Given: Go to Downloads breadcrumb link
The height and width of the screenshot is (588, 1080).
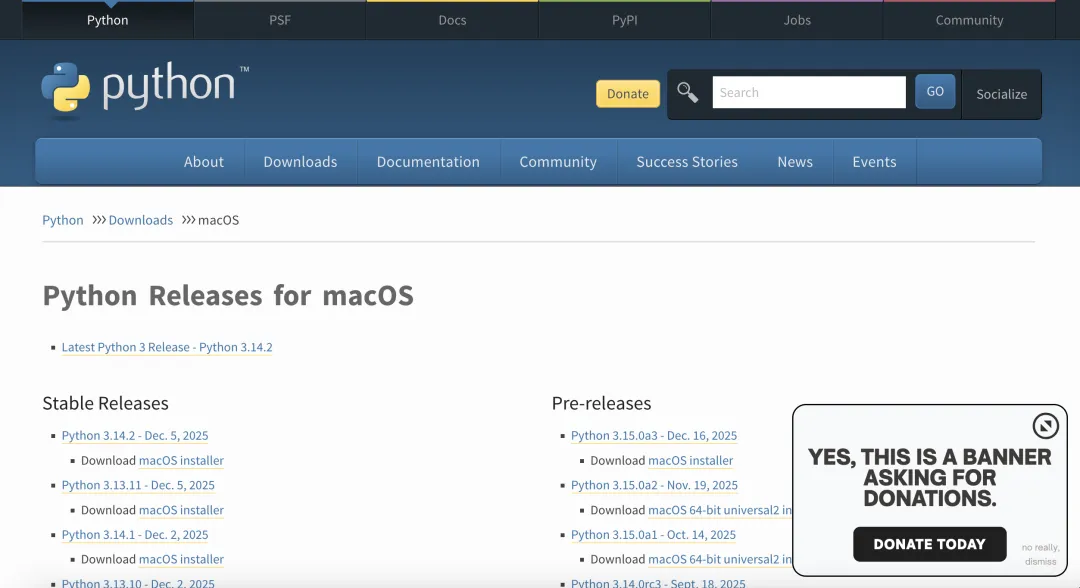Looking at the screenshot, I should click(x=141, y=220).
